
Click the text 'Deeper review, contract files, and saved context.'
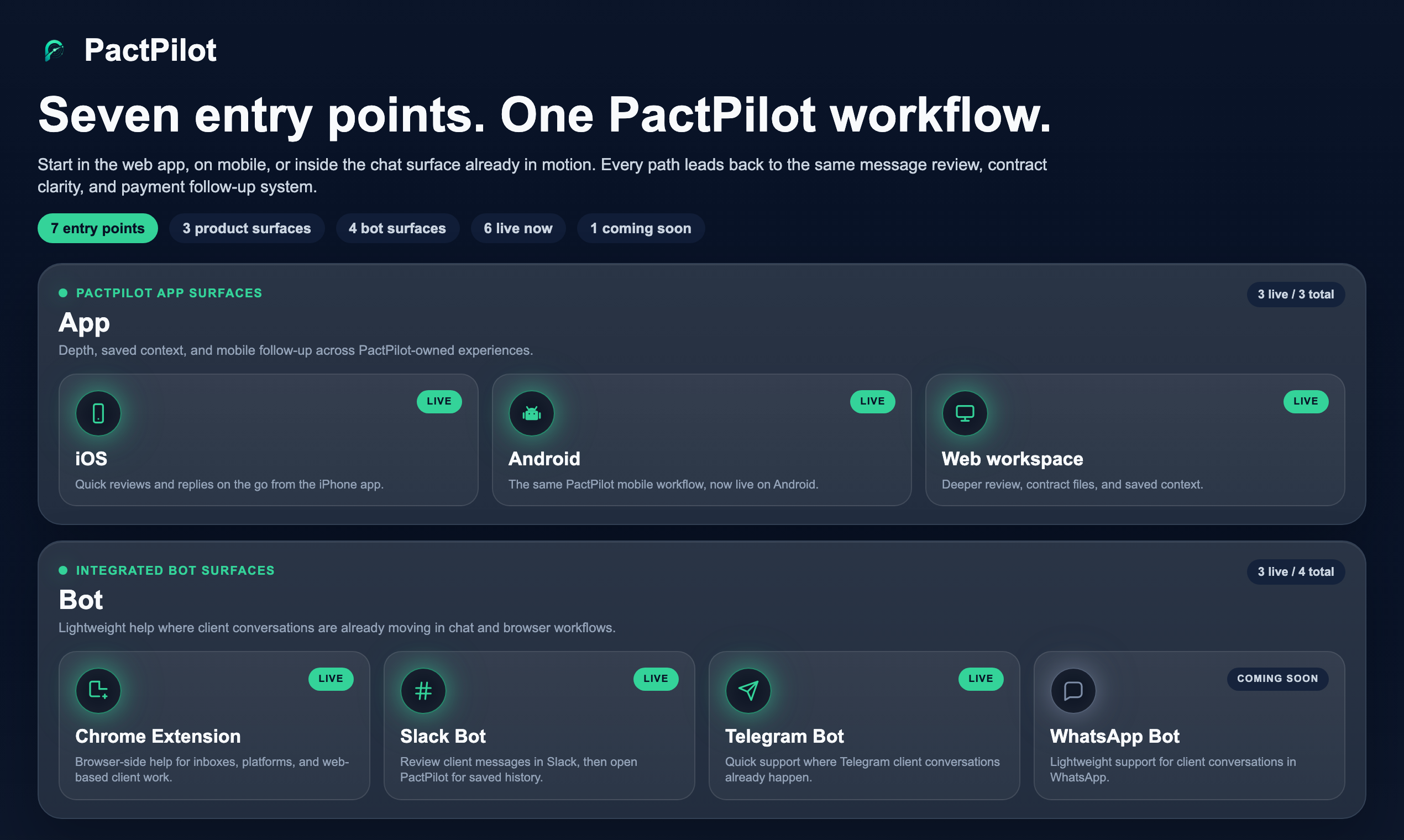[1072, 485]
